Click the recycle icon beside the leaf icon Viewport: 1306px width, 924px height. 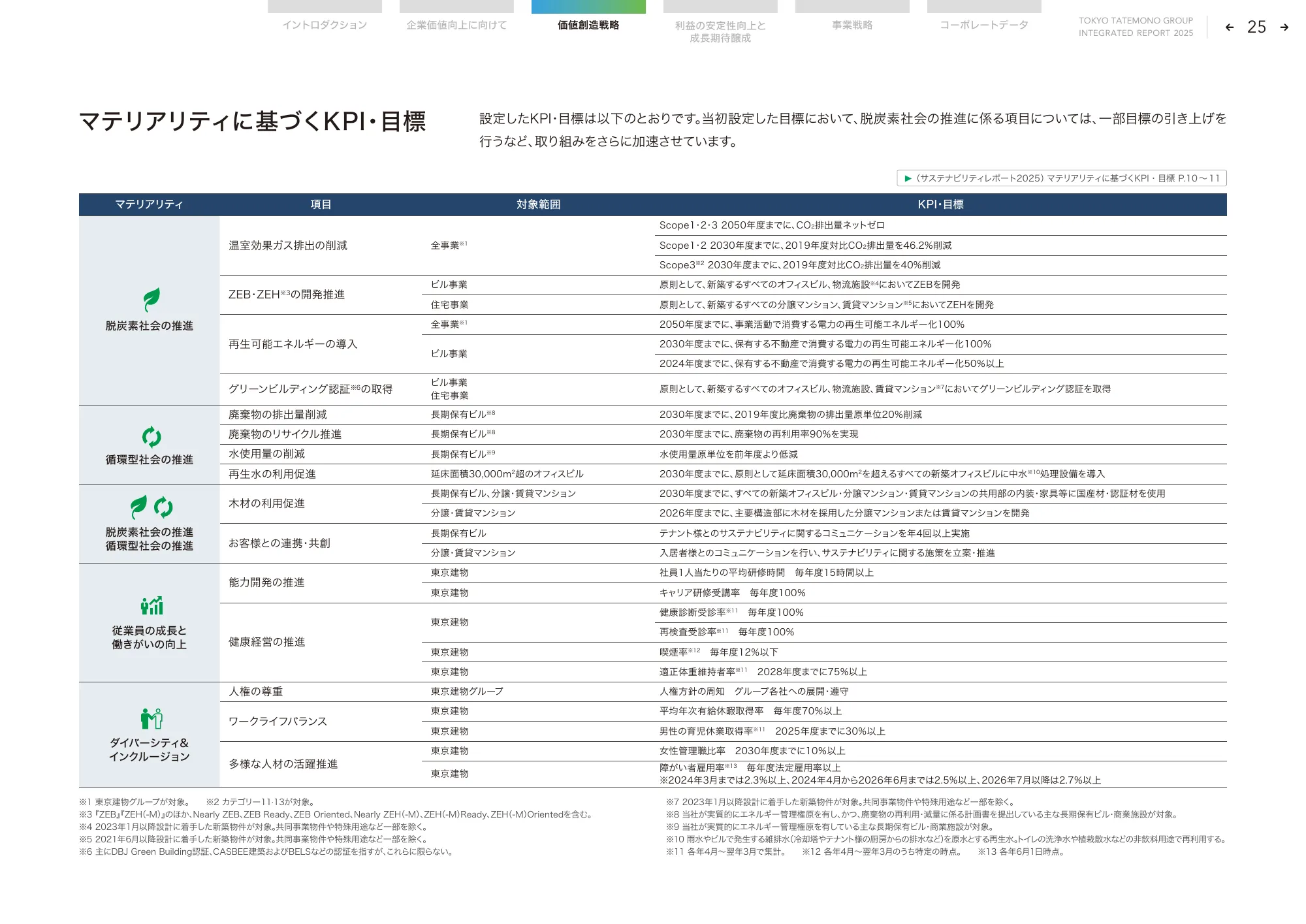coord(163,507)
